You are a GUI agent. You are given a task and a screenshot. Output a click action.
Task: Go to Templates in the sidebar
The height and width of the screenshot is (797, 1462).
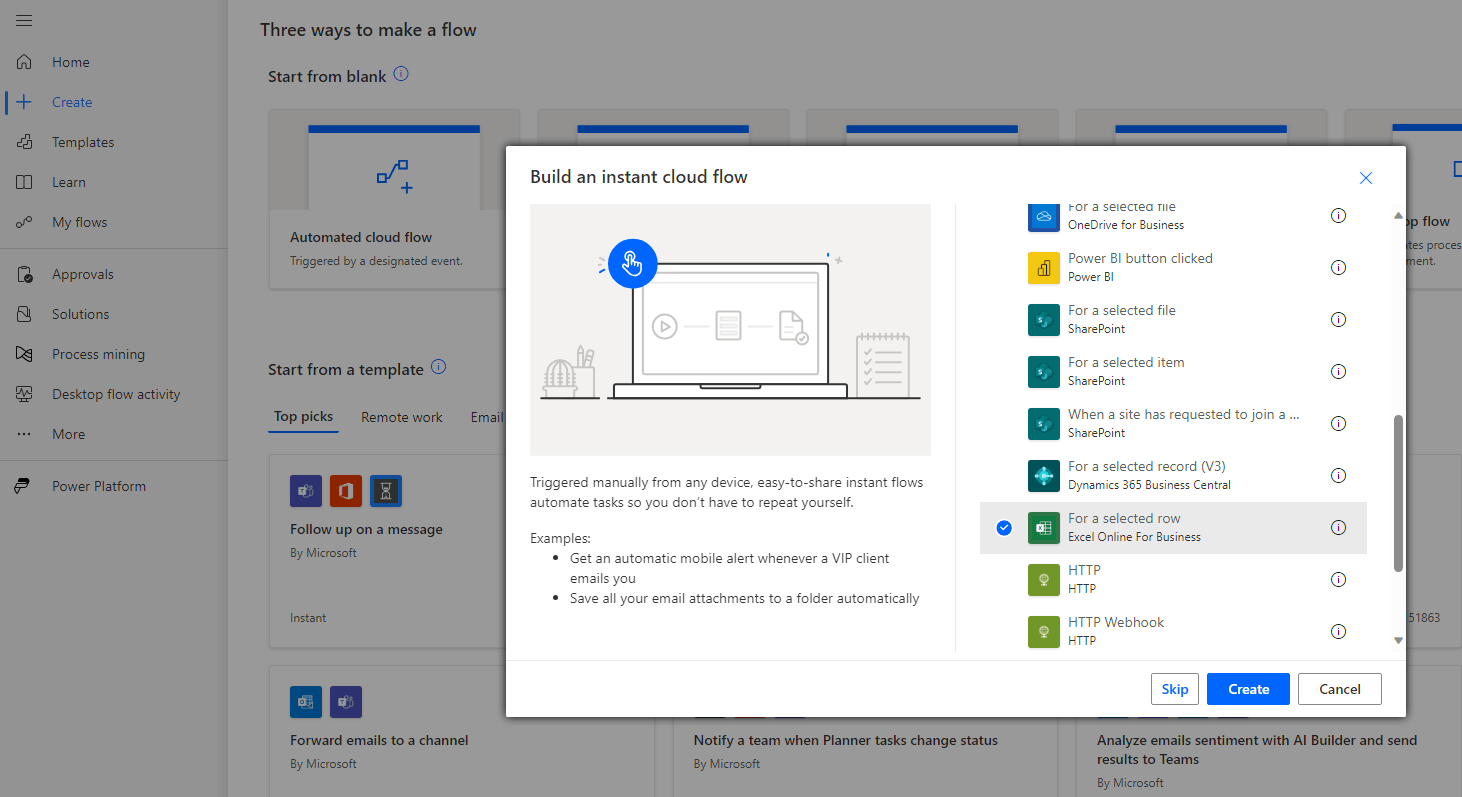coord(114,142)
